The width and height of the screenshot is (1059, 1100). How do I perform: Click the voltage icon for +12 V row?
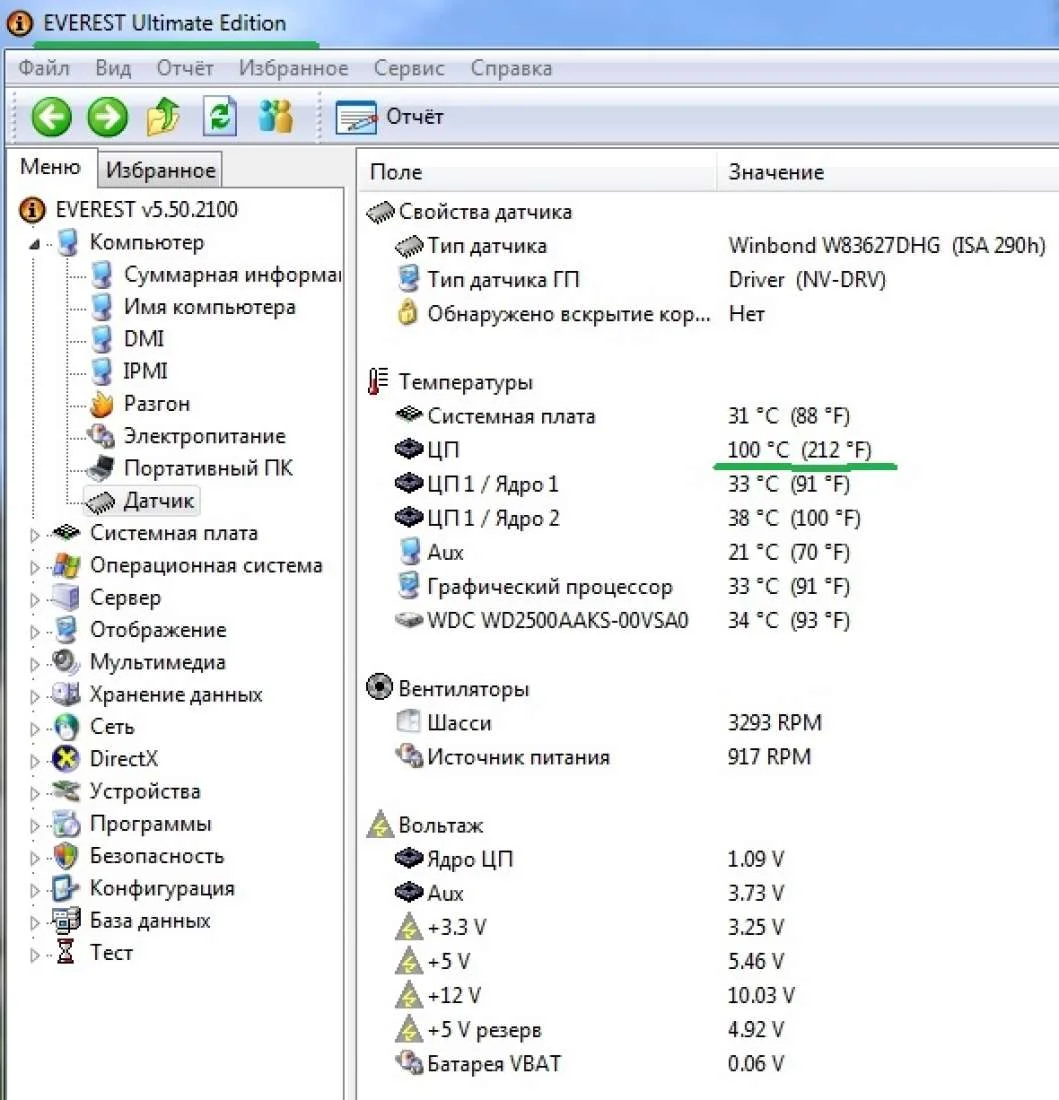tap(409, 995)
